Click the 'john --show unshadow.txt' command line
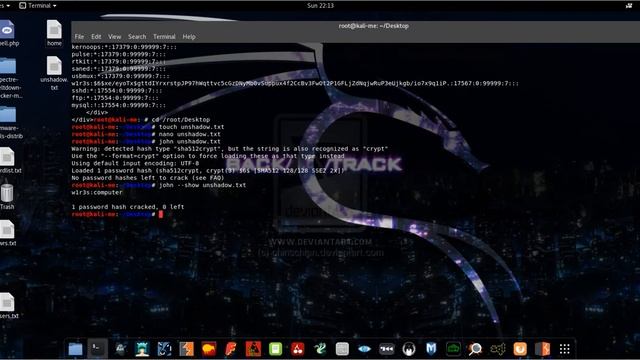The height and width of the screenshot is (360, 640). [x=159, y=185]
